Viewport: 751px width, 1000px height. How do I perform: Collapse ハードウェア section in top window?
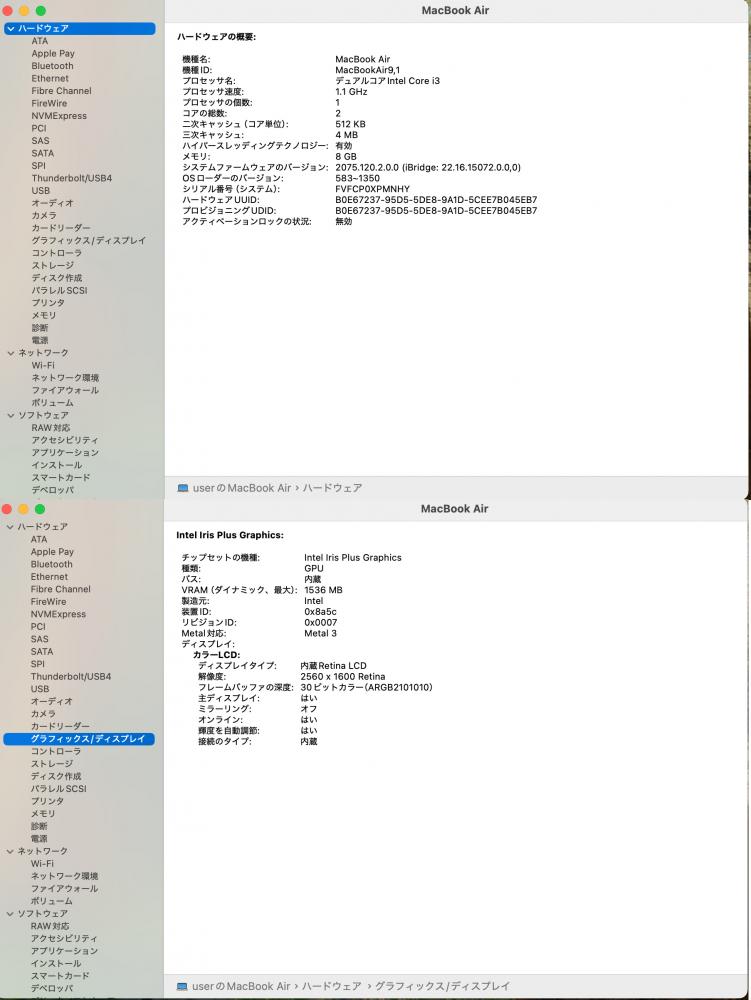[x=11, y=29]
